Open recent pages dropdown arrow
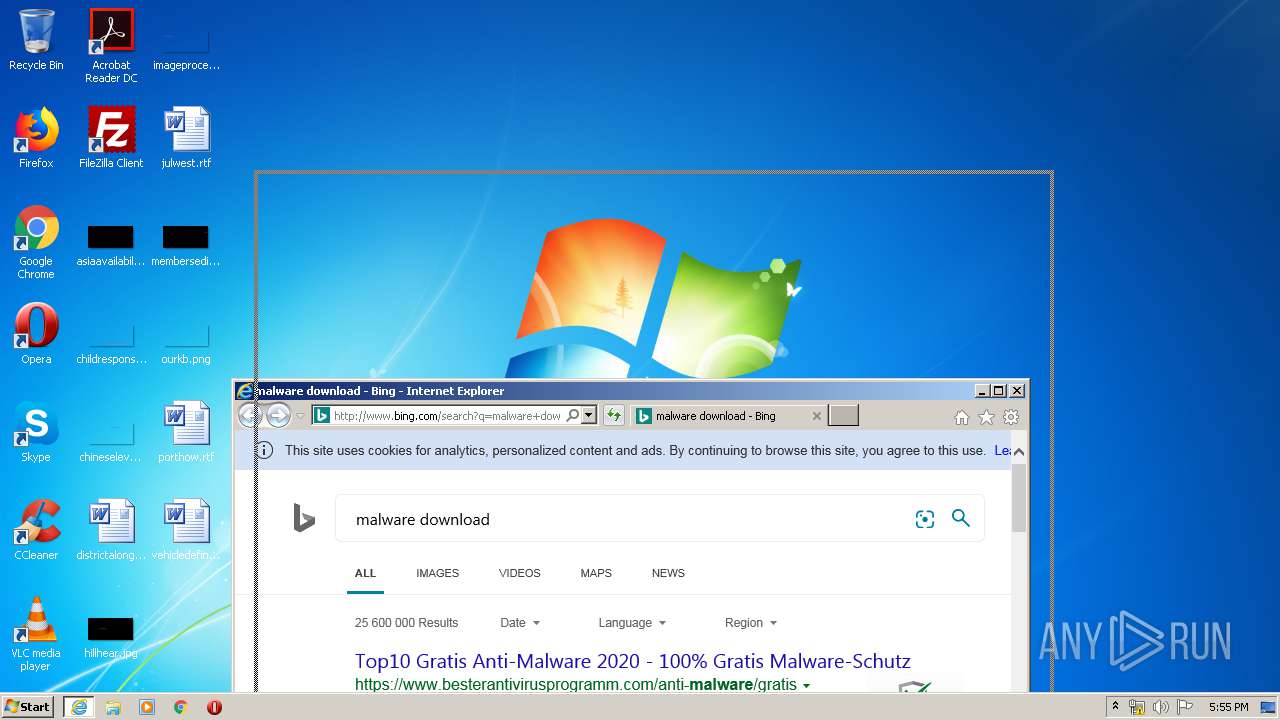 click(x=300, y=417)
